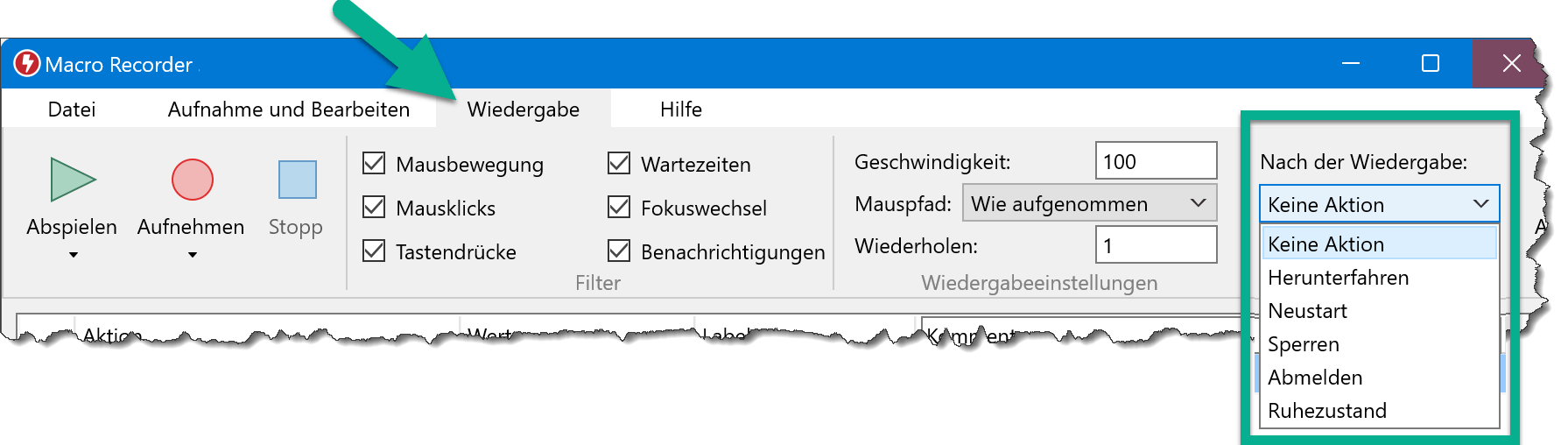Choose Ruhezustand in the dropdown list
This screenshot has height=445, width=1568.
pos(1326,411)
